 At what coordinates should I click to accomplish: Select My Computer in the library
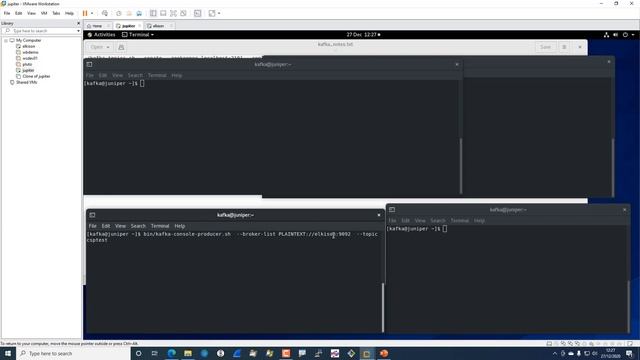[28, 40]
